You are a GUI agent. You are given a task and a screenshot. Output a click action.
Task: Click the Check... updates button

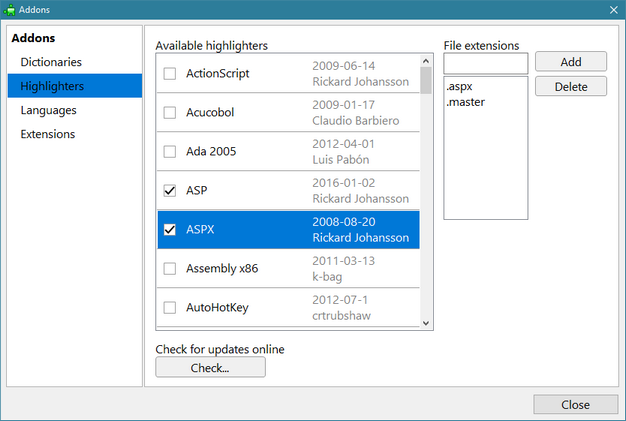pos(210,368)
